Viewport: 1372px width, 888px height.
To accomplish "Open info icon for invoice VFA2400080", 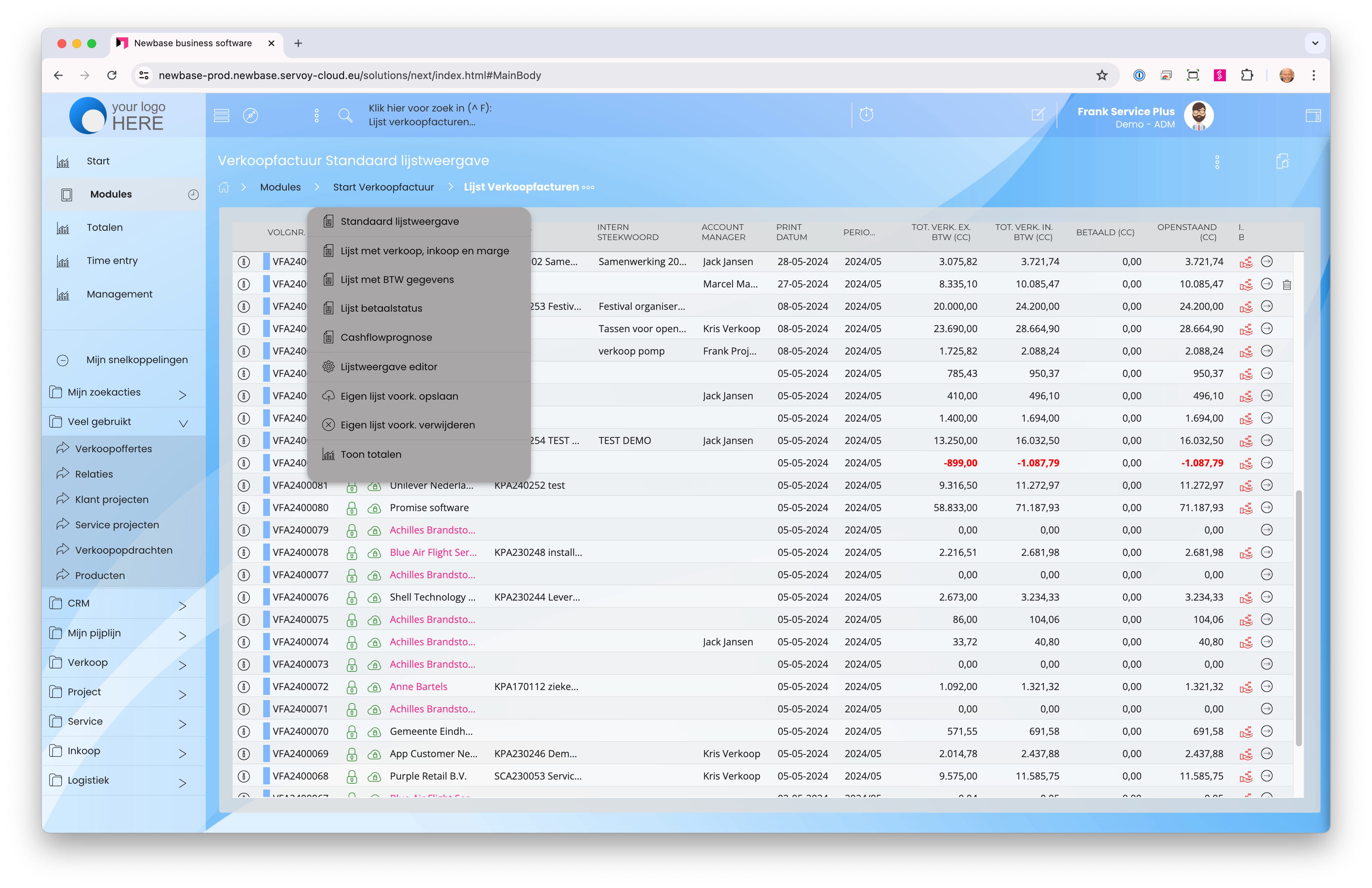I will point(244,508).
